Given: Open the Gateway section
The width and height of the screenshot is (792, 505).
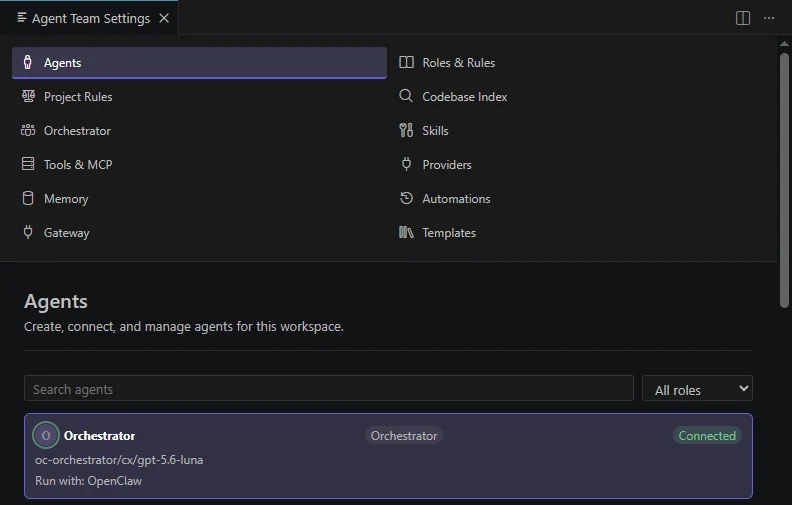Looking at the screenshot, I should click(x=199, y=232).
